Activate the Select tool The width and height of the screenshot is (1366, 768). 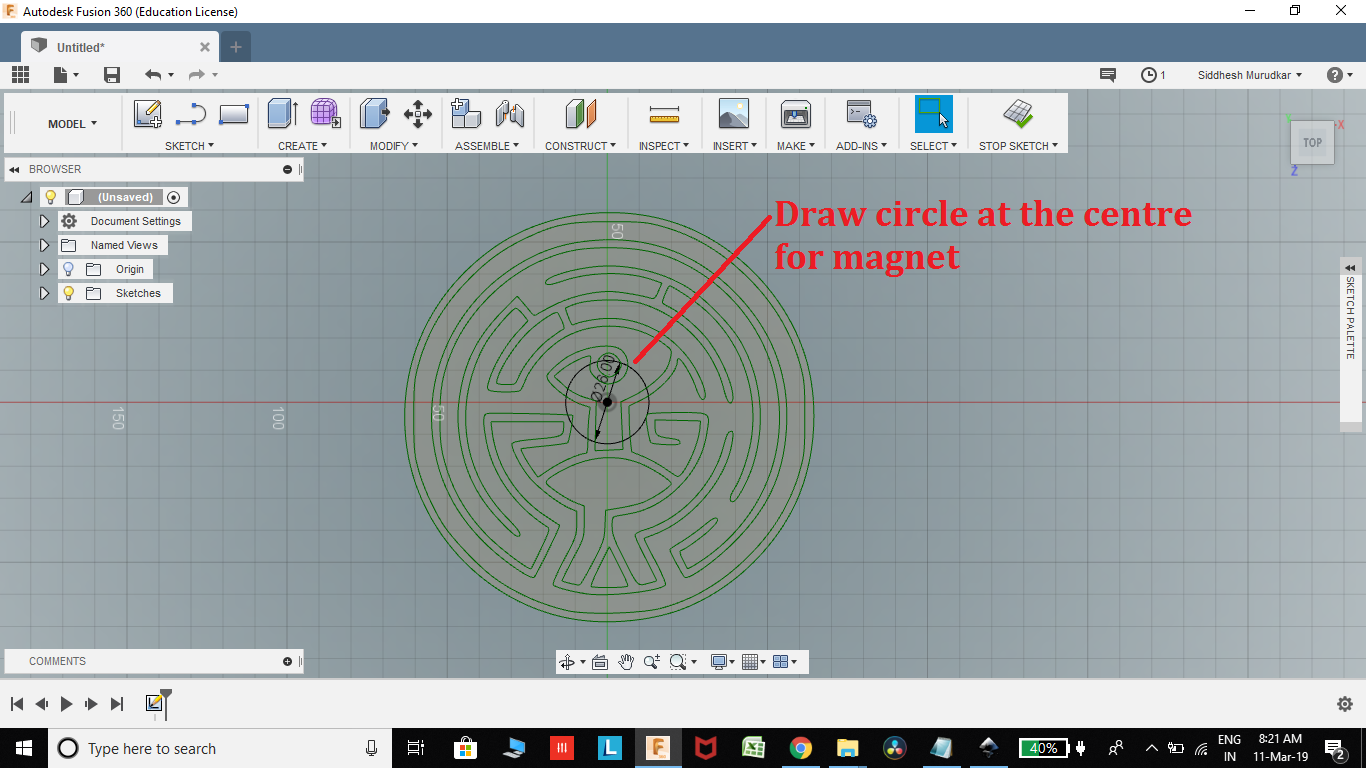point(934,114)
